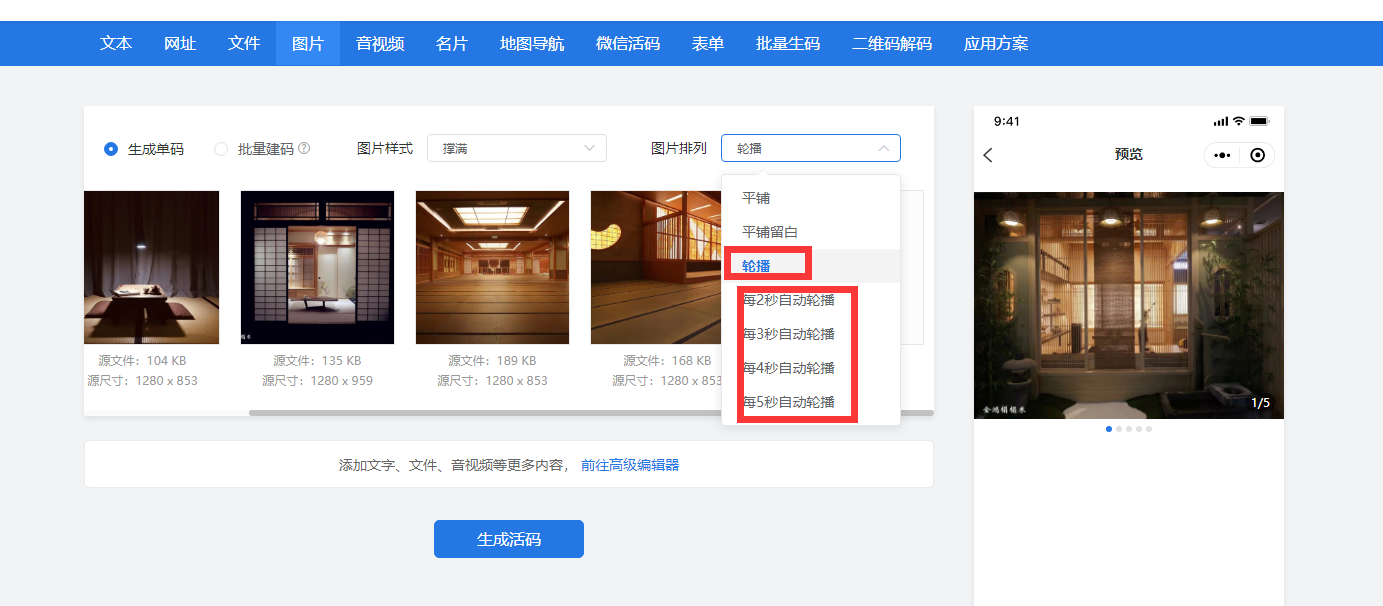Go back using the preview's back arrow
The height and width of the screenshot is (606, 1383).
click(x=988, y=155)
